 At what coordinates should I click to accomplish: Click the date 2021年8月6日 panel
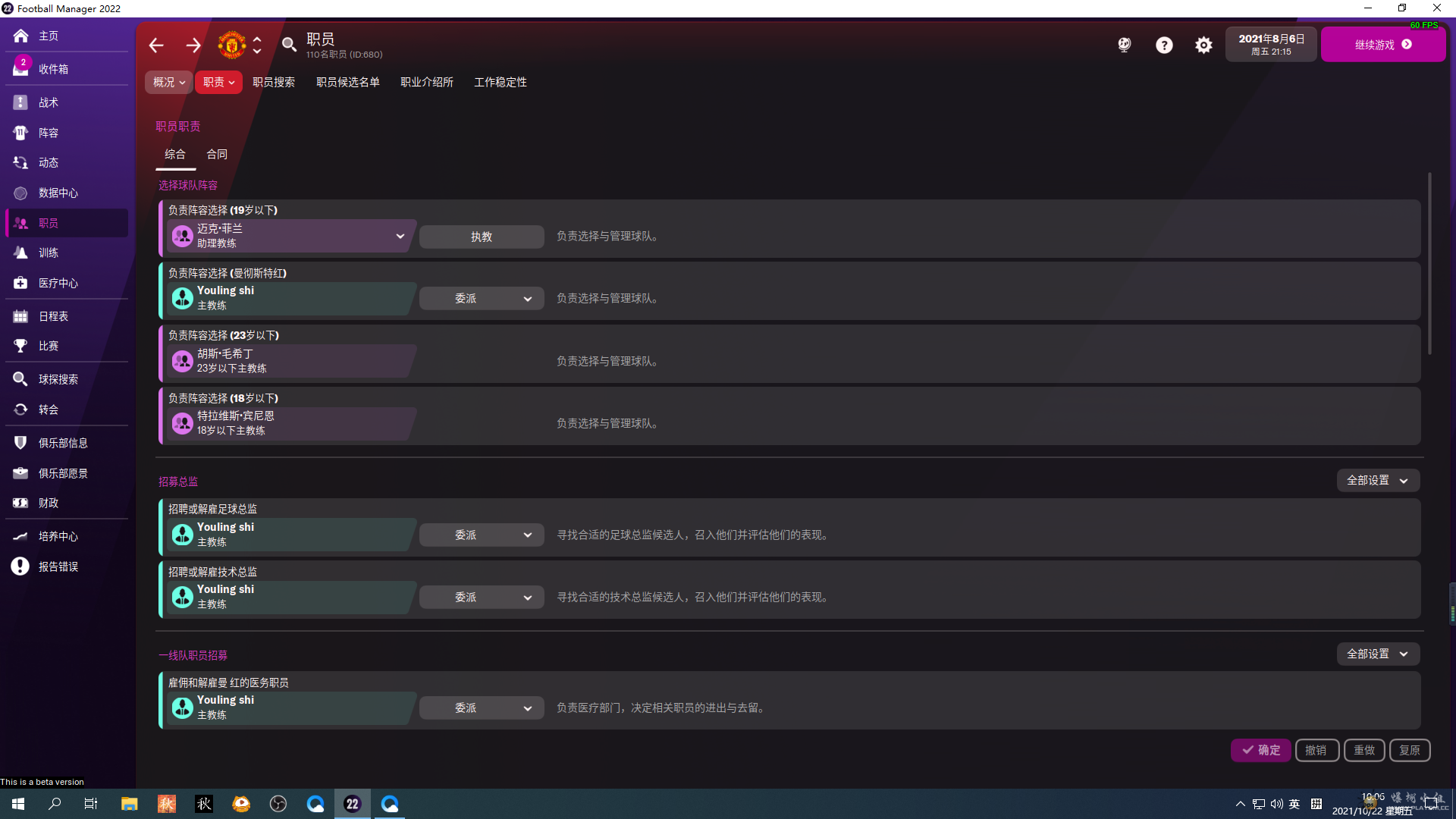click(x=1271, y=45)
